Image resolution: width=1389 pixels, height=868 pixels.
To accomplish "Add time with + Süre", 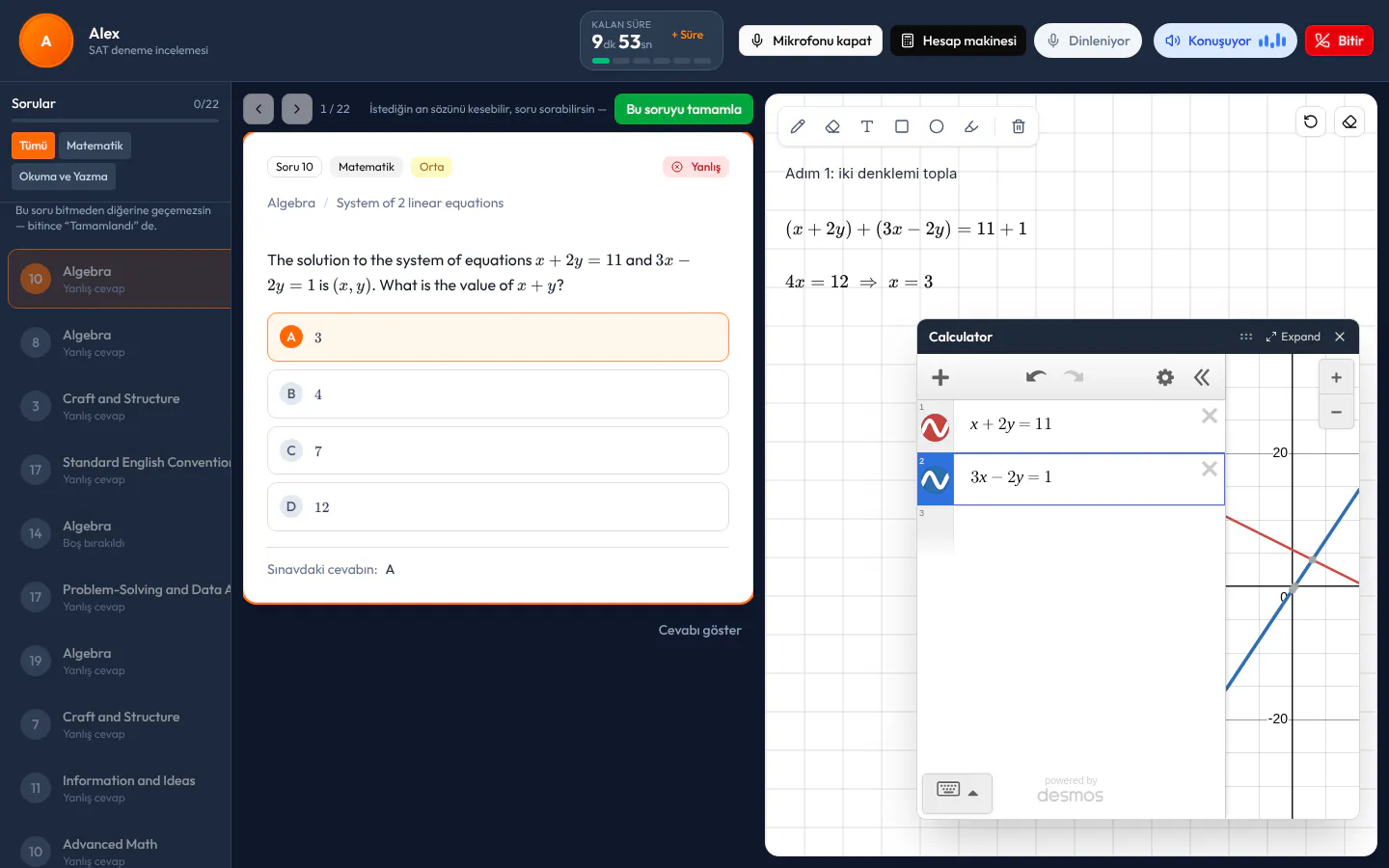I will pyautogui.click(x=688, y=35).
